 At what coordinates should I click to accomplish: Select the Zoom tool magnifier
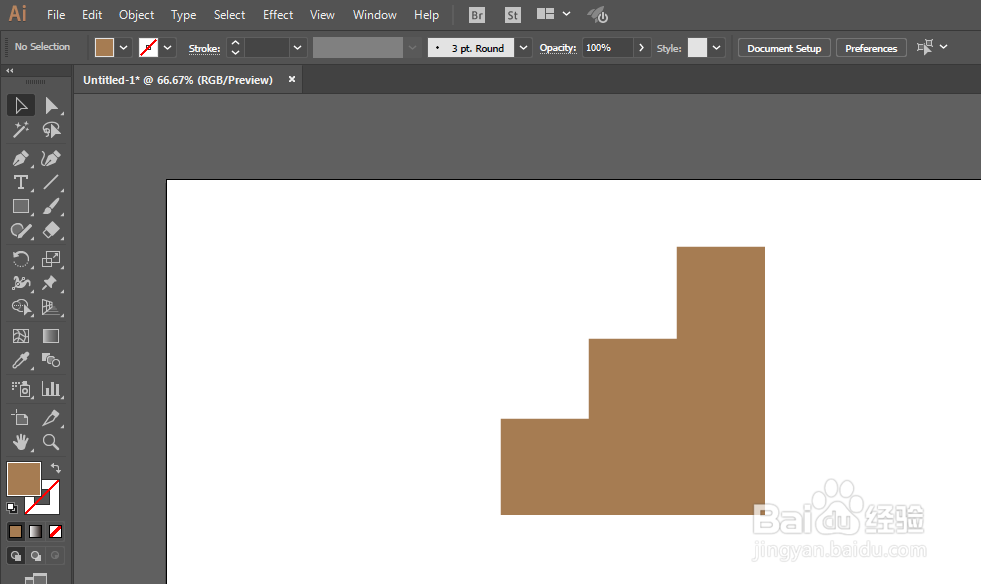coord(51,442)
